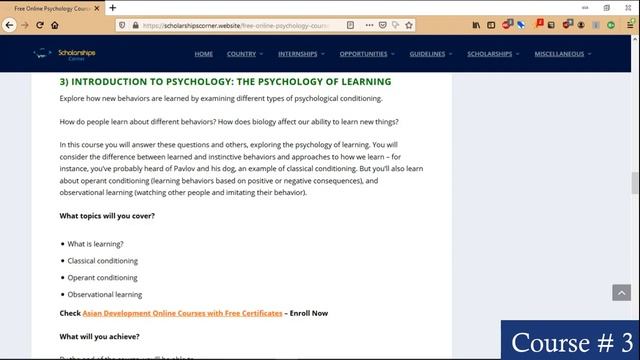Click the green circle extension icon

611,25
